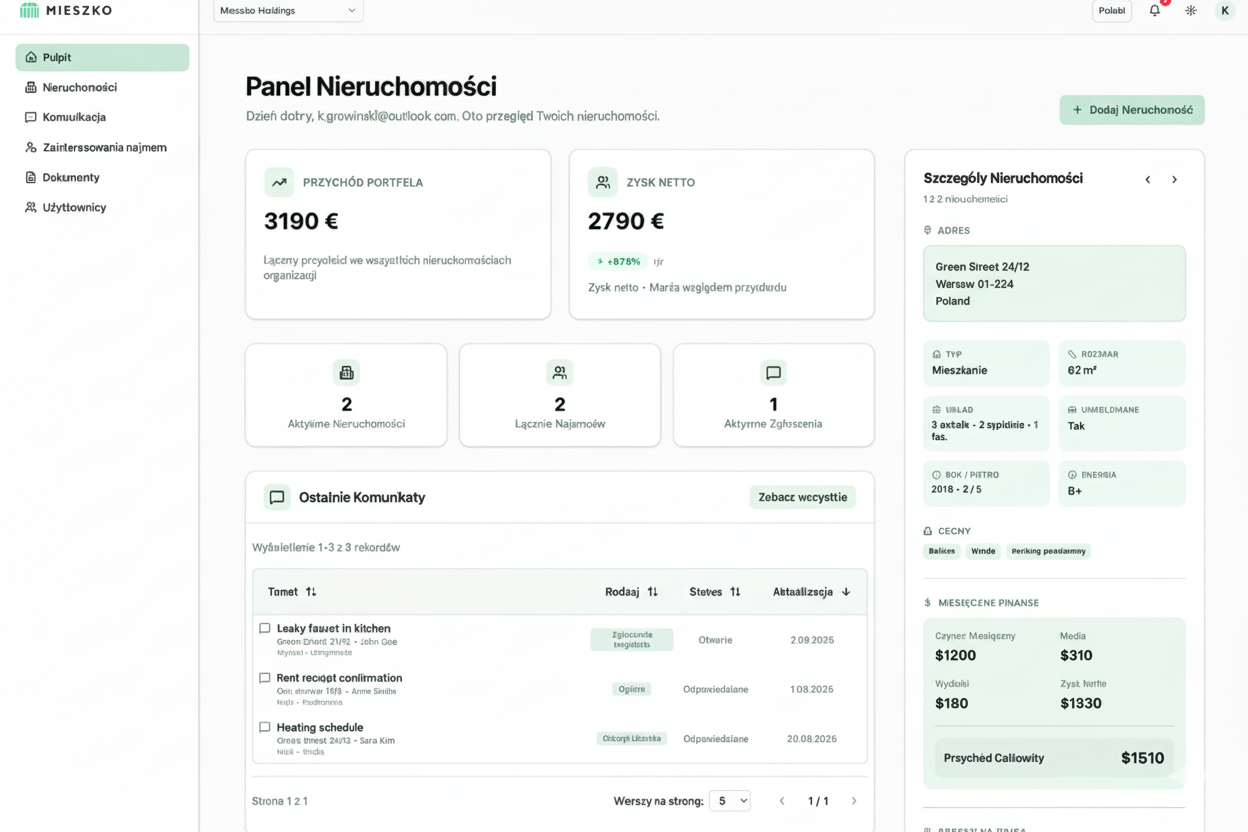The height and width of the screenshot is (832, 1248).
Task: Go to Dokumenty in the sidebar
Action: pos(70,177)
